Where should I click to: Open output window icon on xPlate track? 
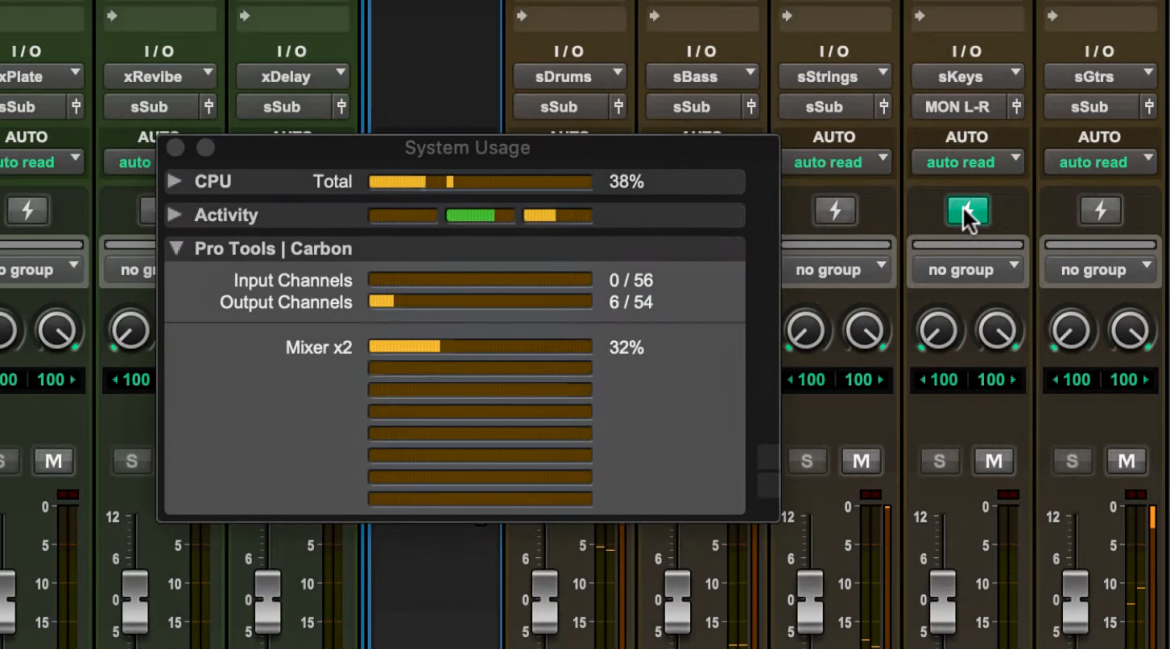coord(76,107)
